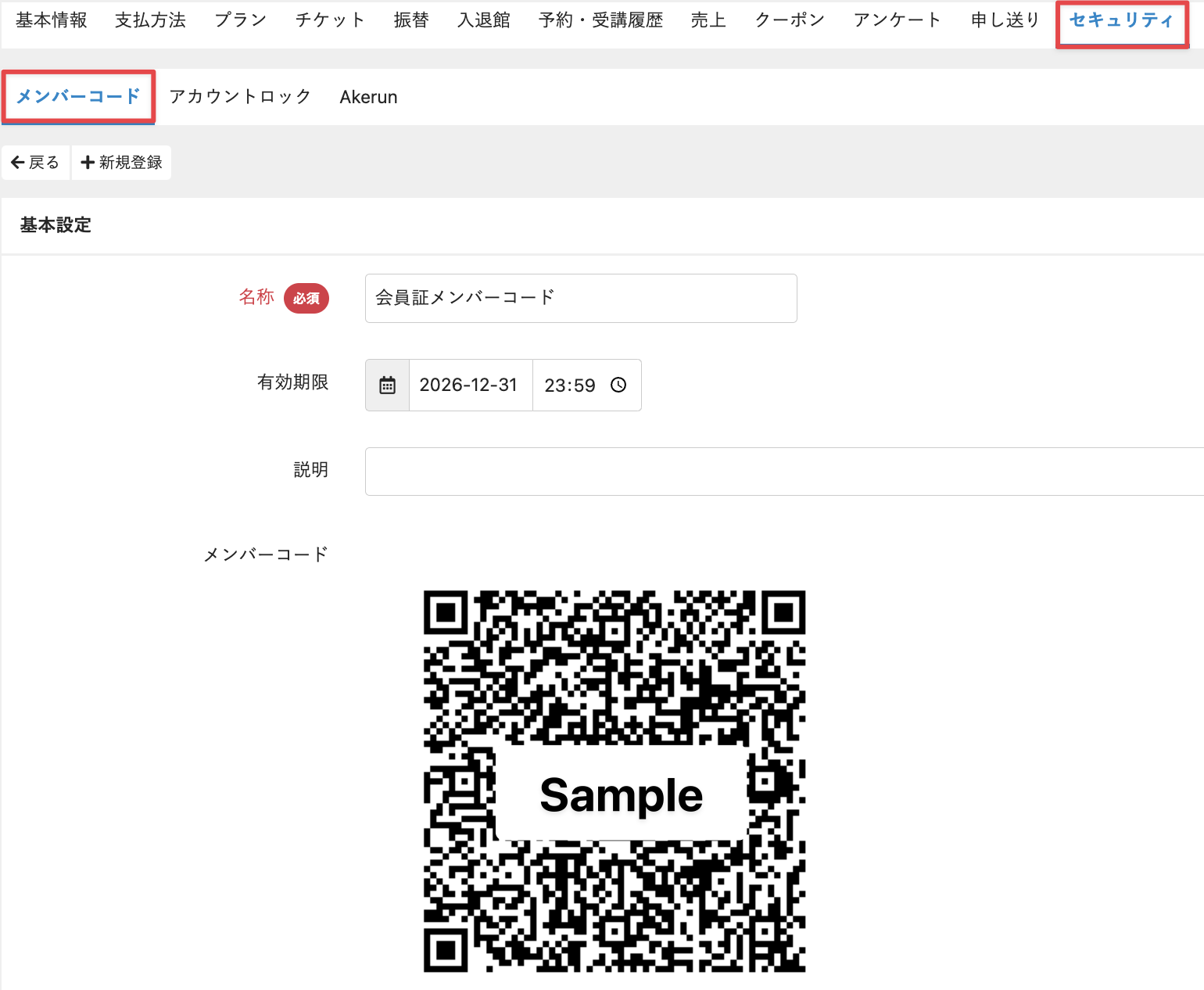Click the 2026-12-31 date field

point(469,386)
